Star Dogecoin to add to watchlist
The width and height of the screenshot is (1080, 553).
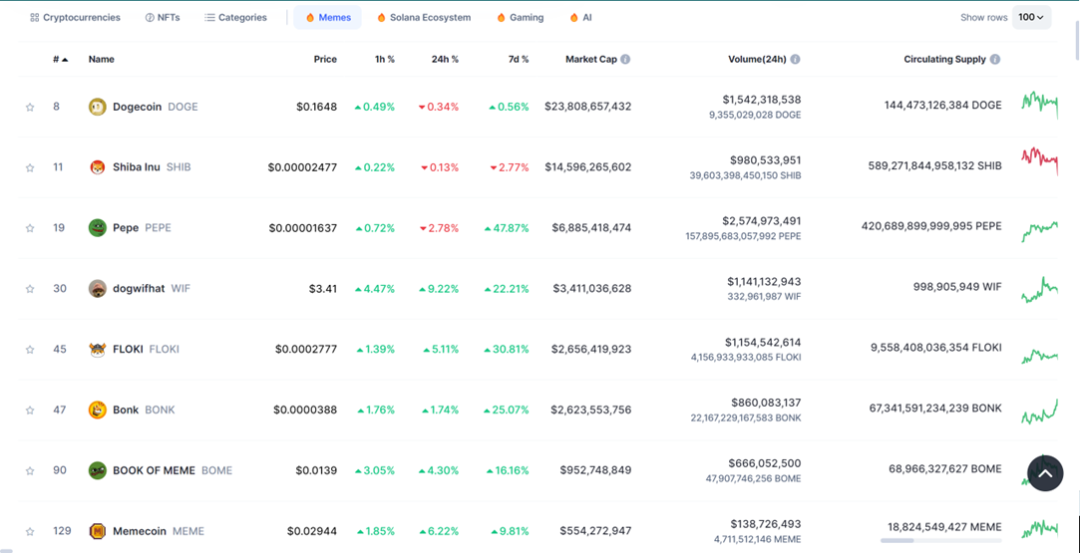(30, 107)
